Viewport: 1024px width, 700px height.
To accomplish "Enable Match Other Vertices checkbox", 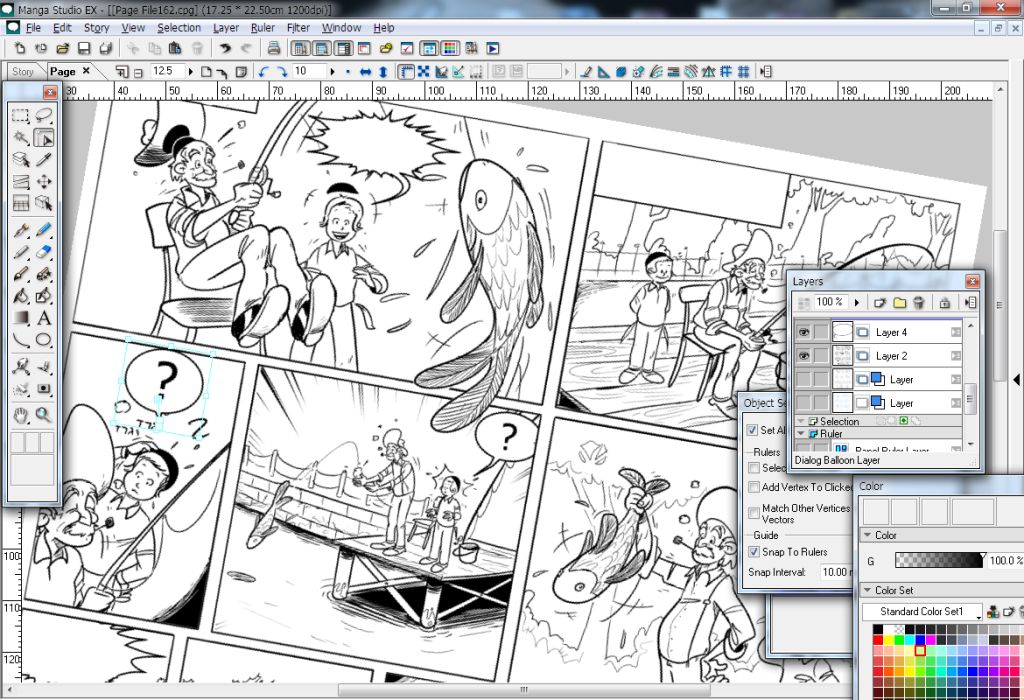I will pyautogui.click(x=754, y=513).
